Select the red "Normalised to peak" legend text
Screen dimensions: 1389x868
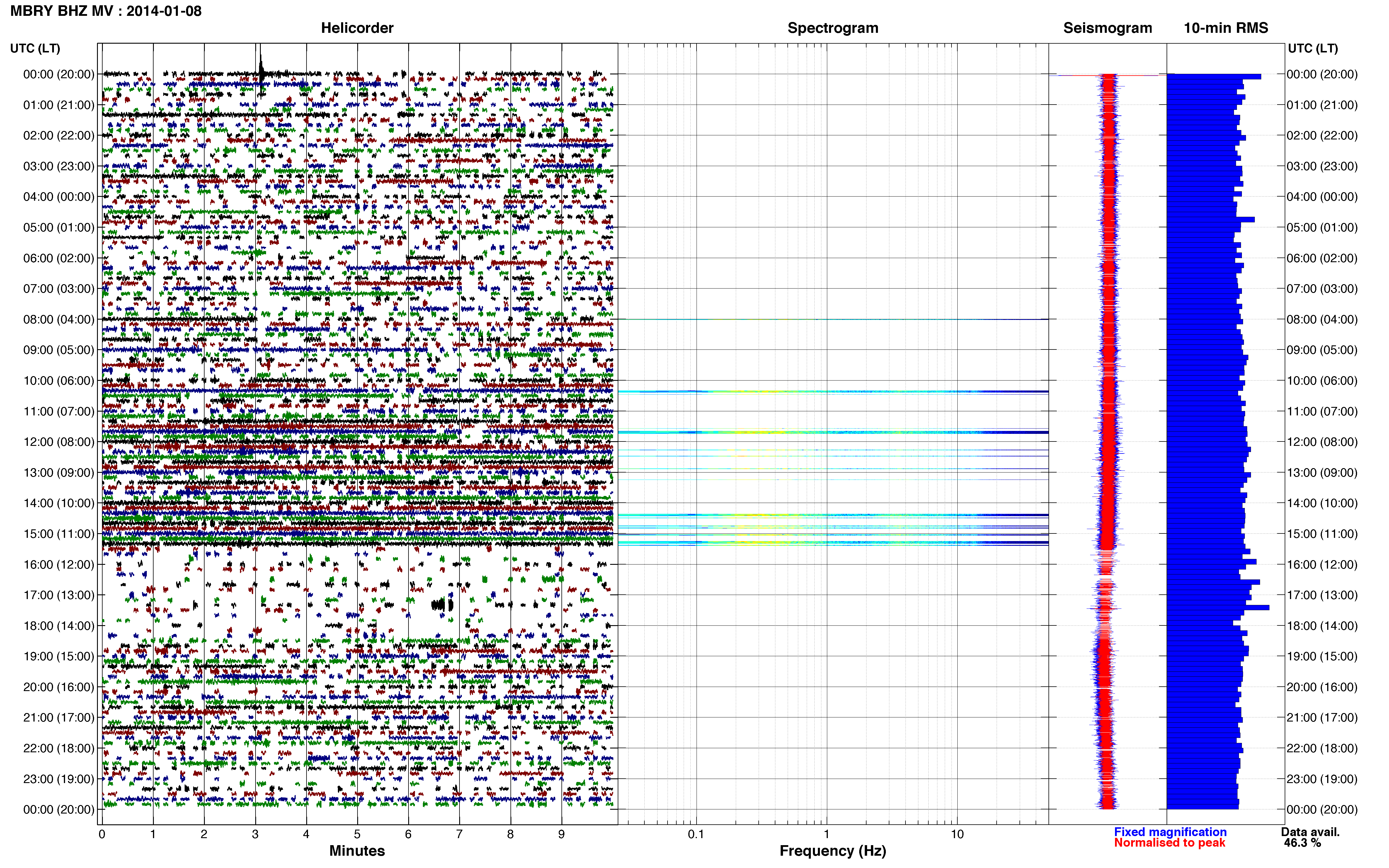tap(1169, 842)
